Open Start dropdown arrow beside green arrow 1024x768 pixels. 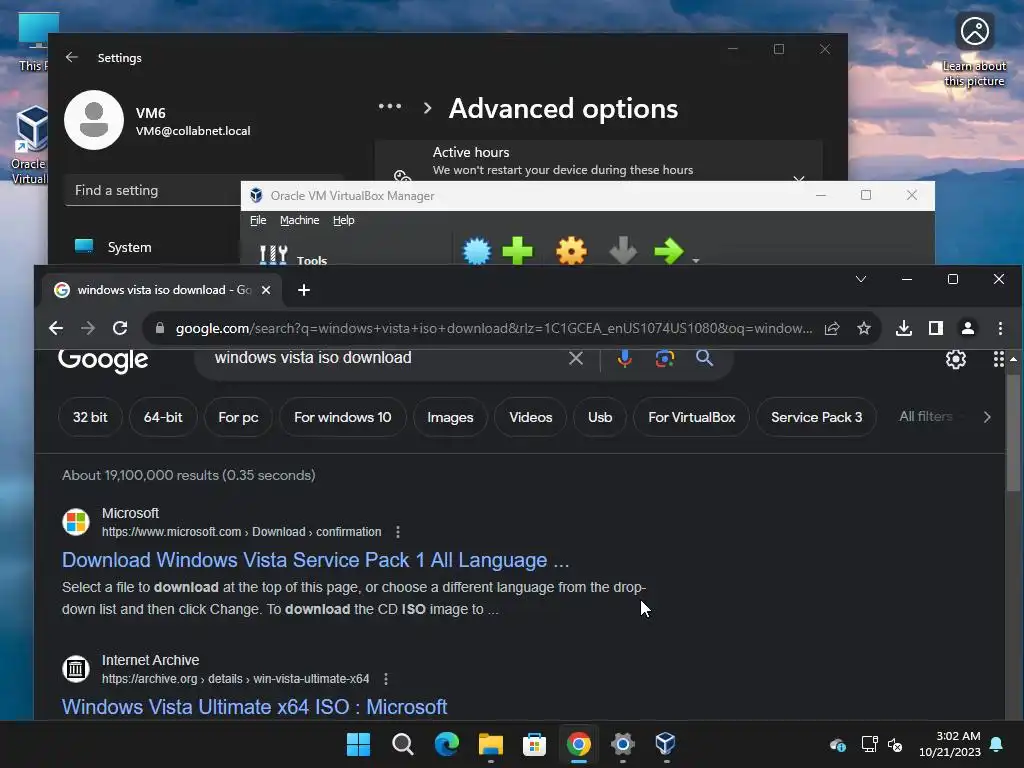[696, 260]
